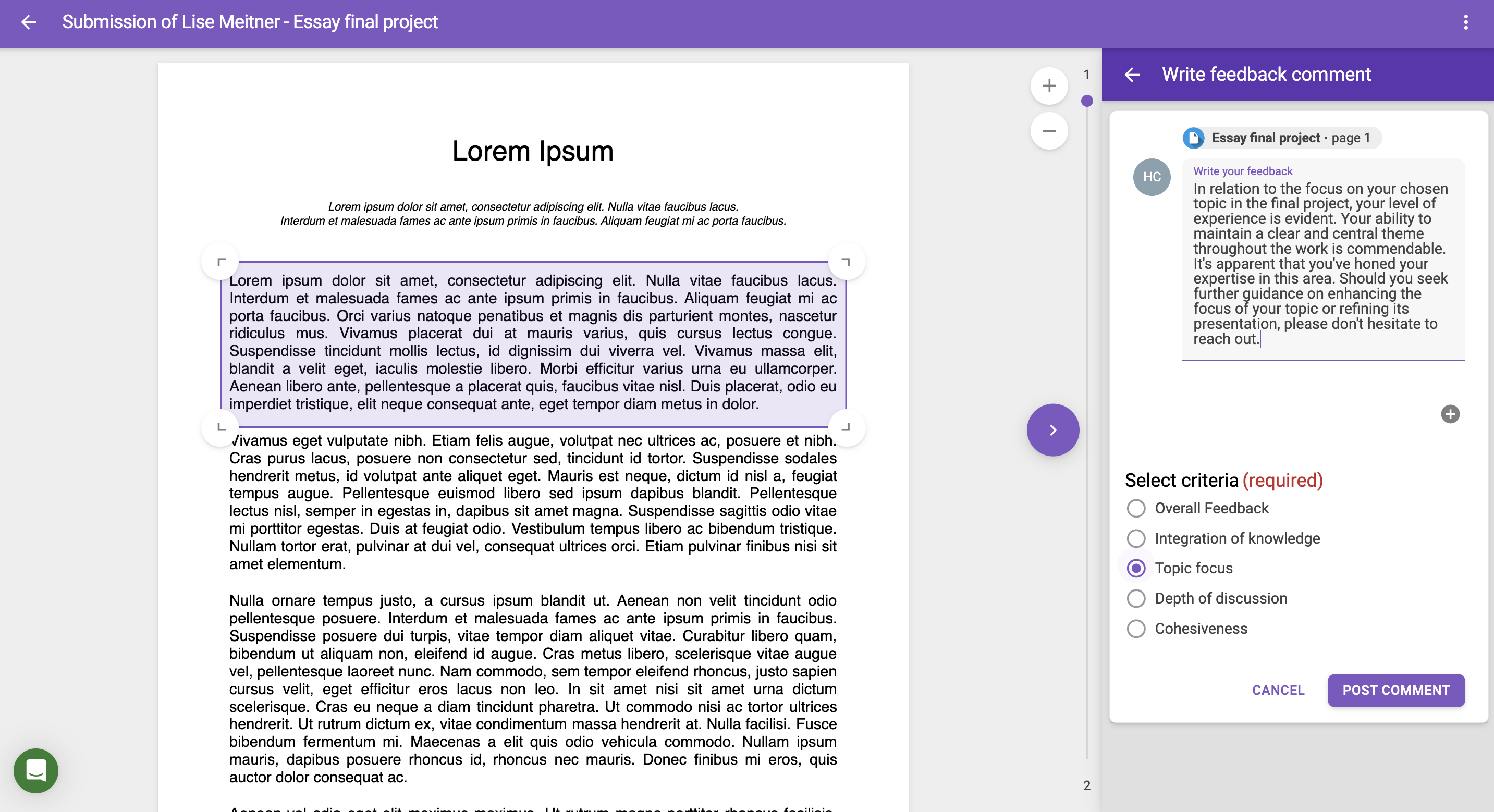
Task: Select the Cohesiveness criterion
Action: coord(1135,629)
